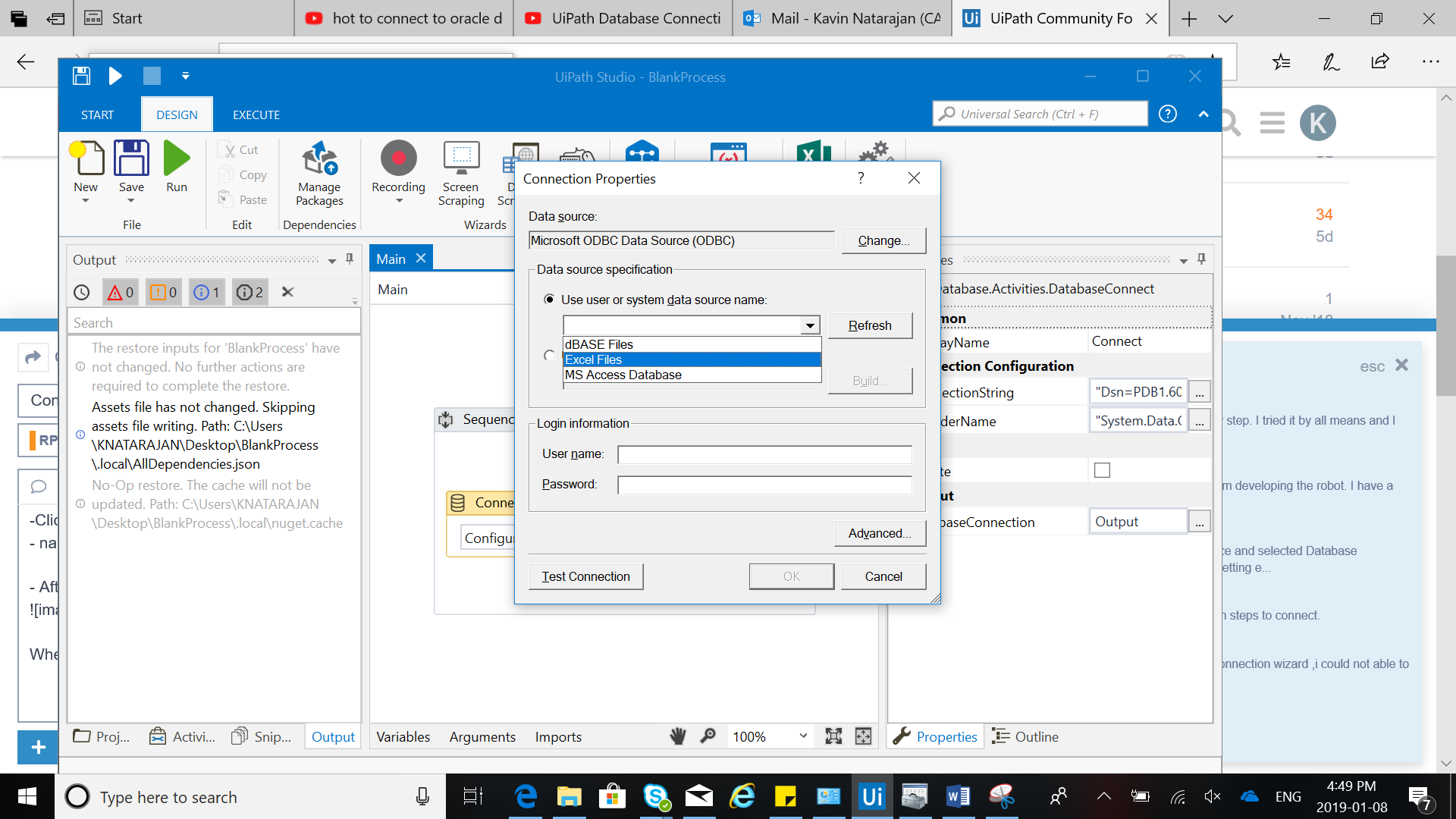
Task: Toggle the error filter in Output panel
Action: tap(121, 292)
